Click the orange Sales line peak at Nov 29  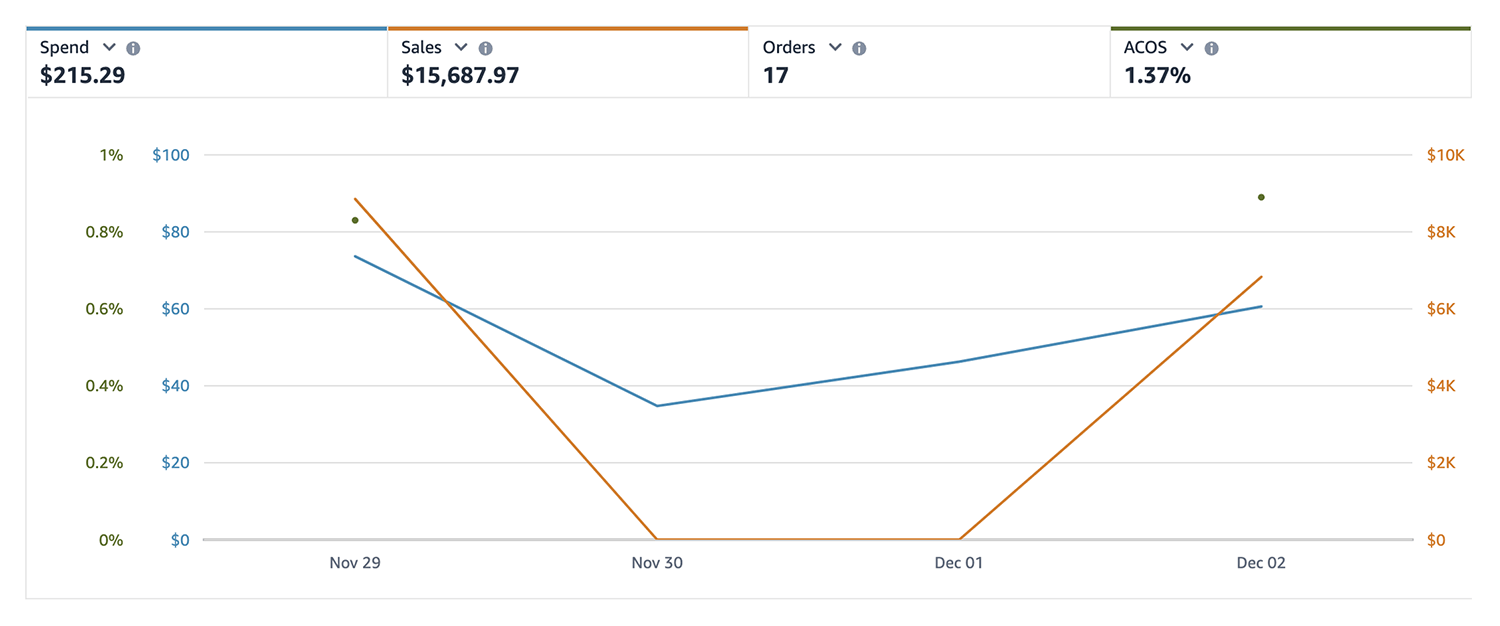click(x=355, y=199)
